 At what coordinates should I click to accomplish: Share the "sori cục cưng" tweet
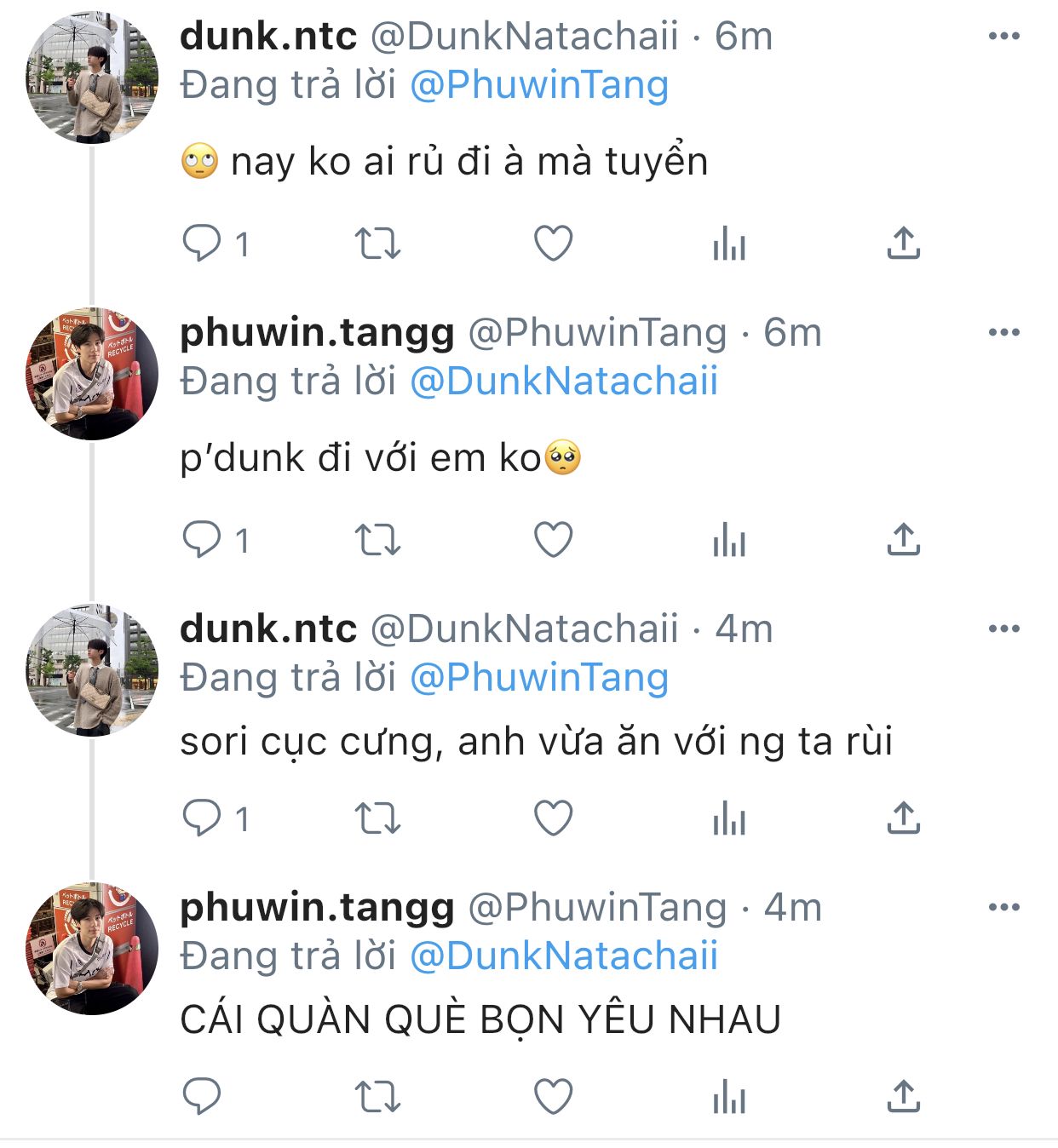(x=903, y=818)
